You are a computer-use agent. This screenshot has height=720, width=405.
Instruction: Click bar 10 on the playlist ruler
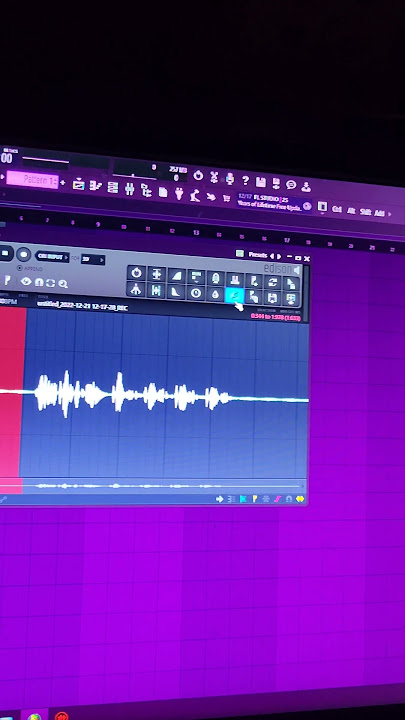point(124,227)
